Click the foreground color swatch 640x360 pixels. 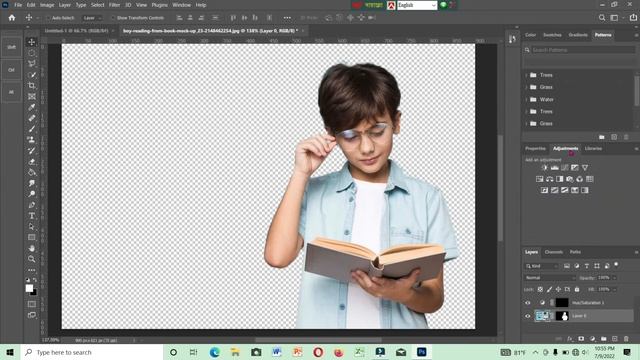[29, 288]
